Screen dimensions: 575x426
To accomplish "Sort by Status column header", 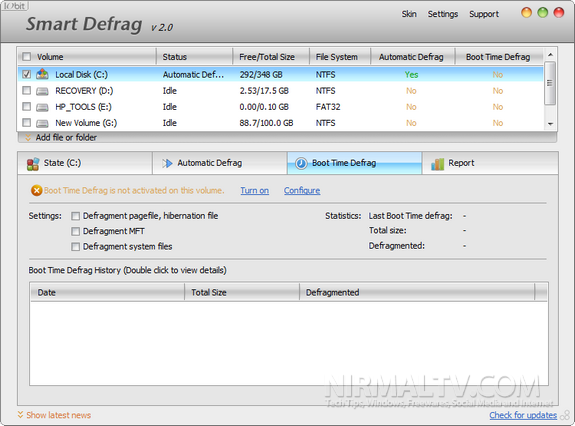I will click(x=195, y=57).
